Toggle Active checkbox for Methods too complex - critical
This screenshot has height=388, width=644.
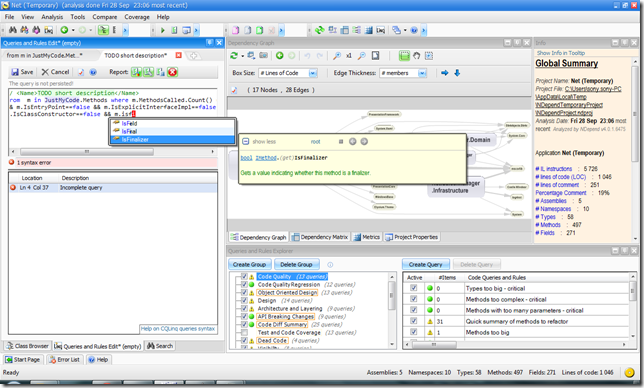point(414,299)
